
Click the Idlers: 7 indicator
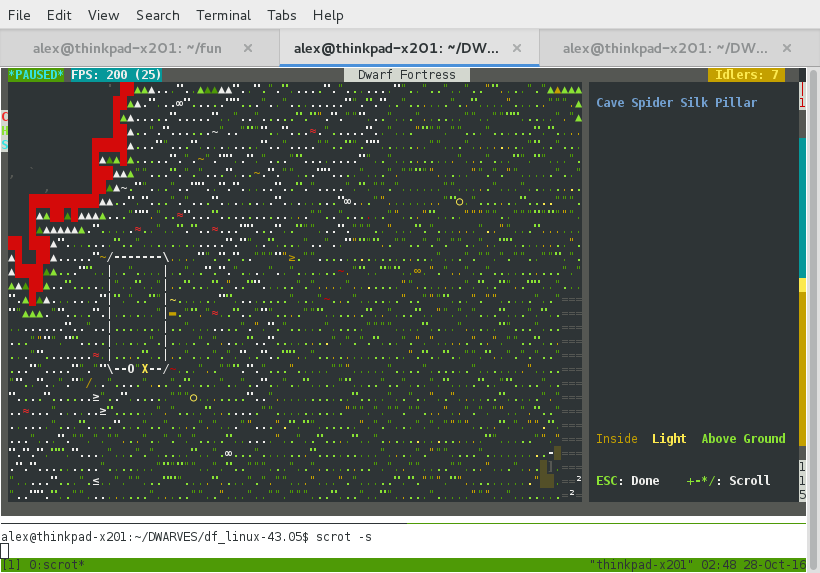click(746, 75)
